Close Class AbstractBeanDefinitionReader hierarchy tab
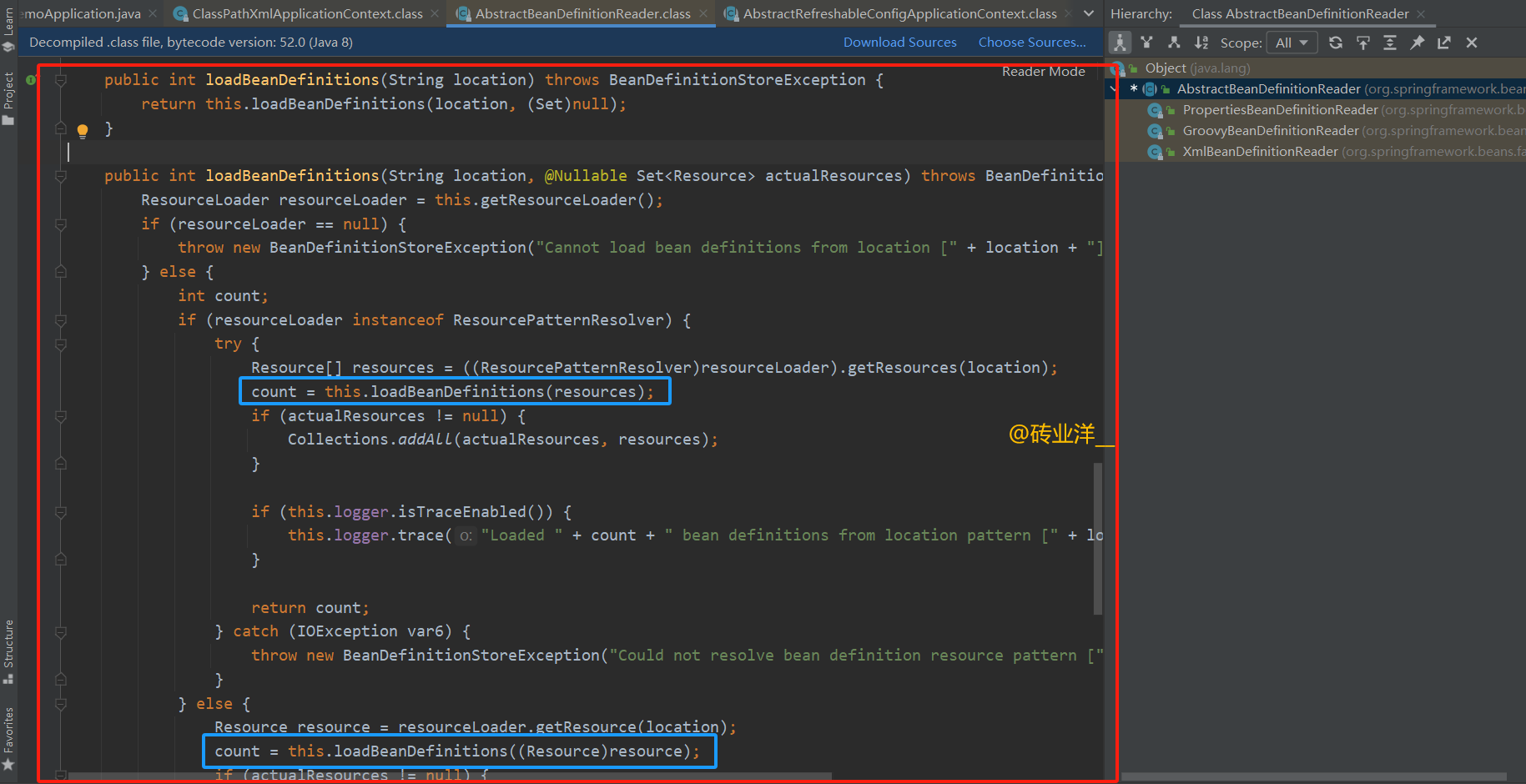 click(1421, 14)
